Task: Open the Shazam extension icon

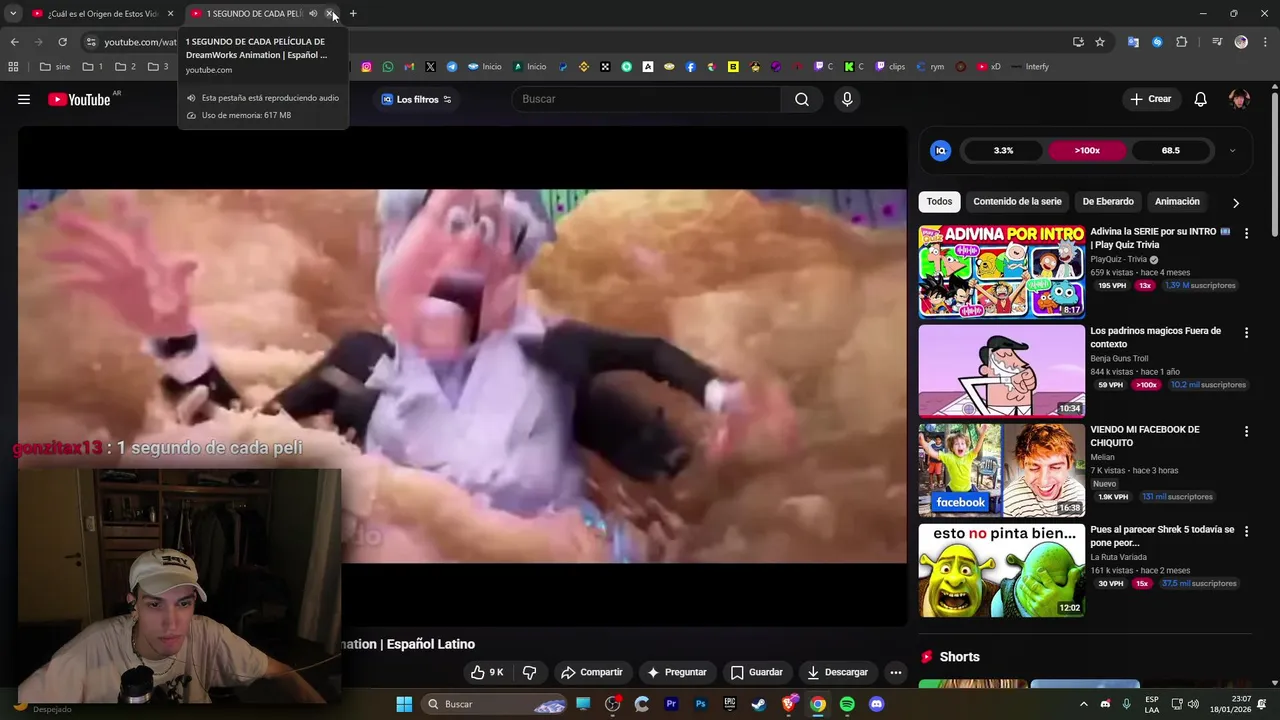Action: 1157,42
